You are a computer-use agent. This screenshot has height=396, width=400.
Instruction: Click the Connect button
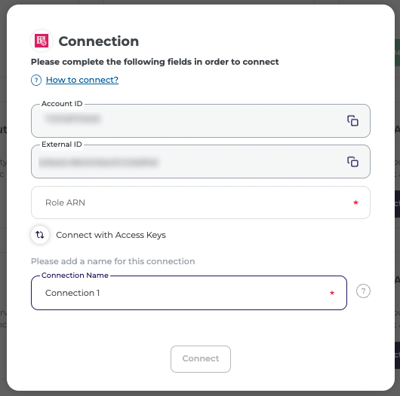tap(201, 359)
